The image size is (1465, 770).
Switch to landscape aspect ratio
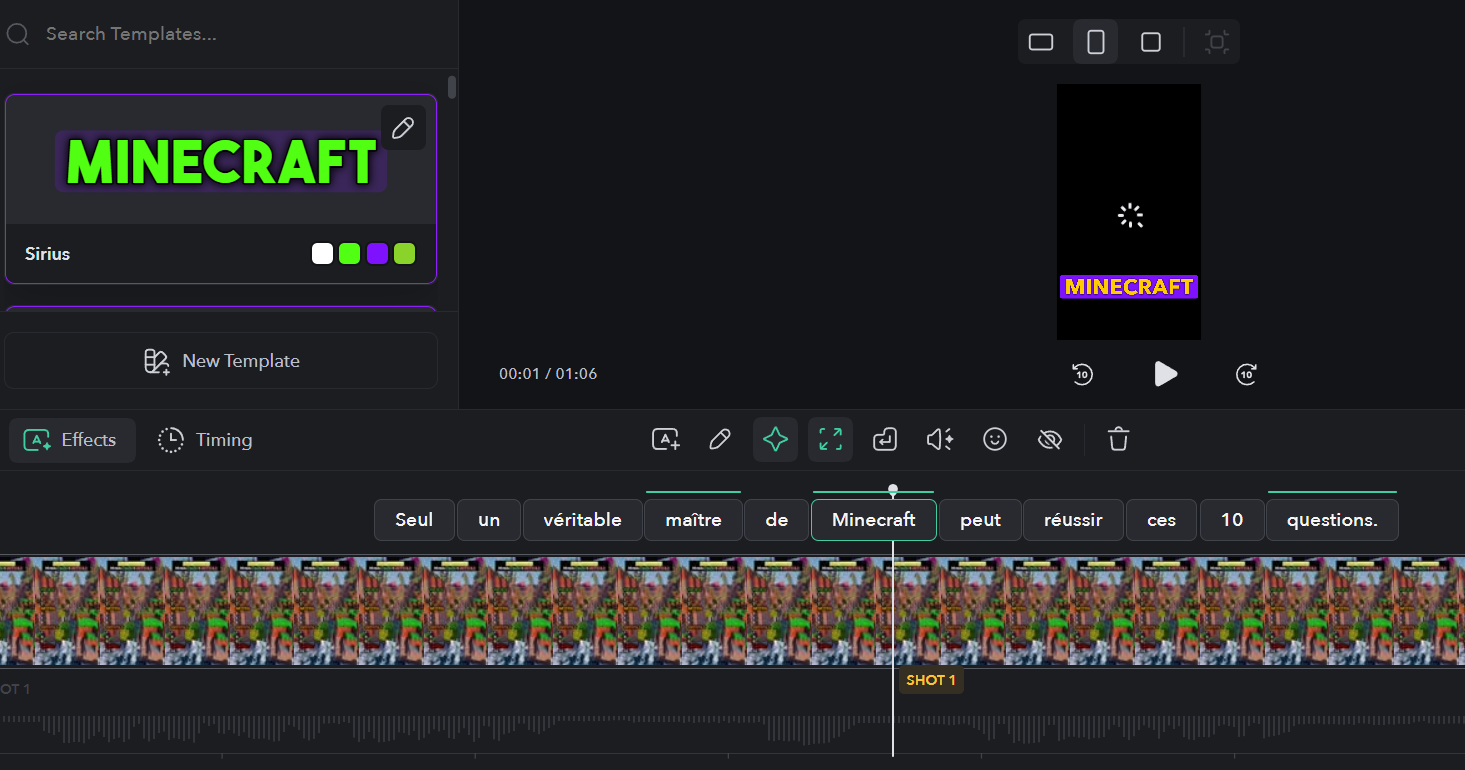click(1041, 42)
